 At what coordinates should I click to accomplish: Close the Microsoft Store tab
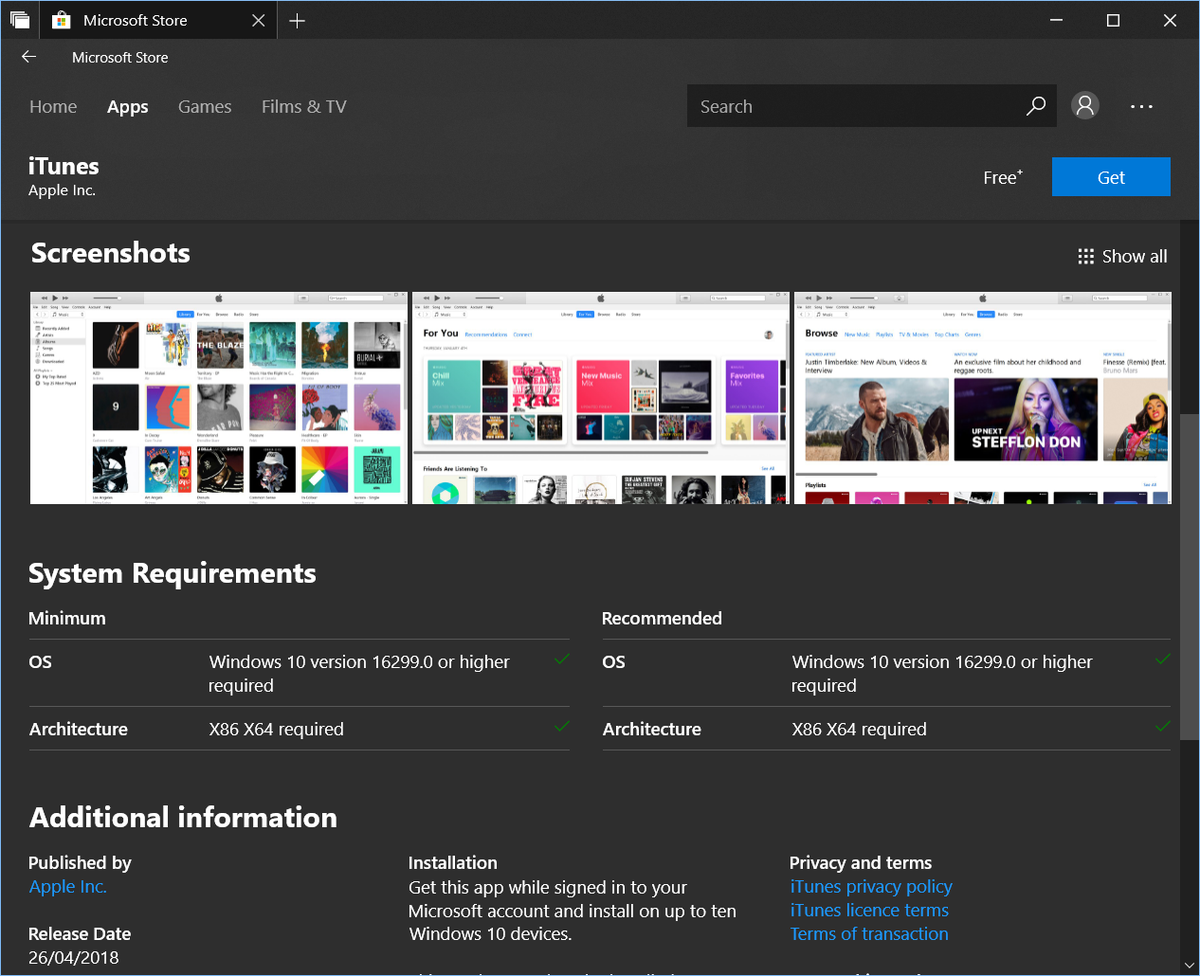pos(259,20)
